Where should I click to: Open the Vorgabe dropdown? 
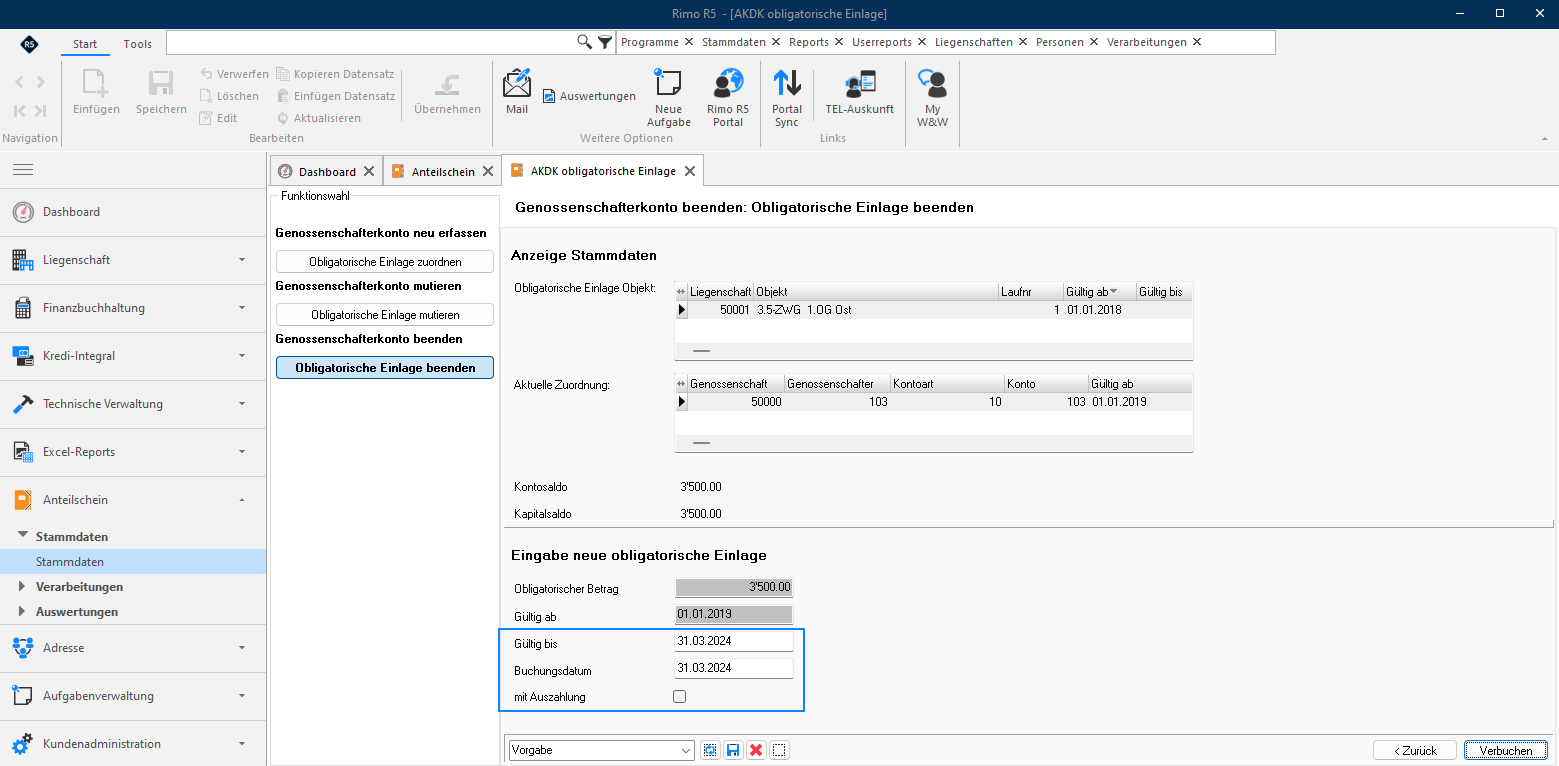pyautogui.click(x=686, y=750)
